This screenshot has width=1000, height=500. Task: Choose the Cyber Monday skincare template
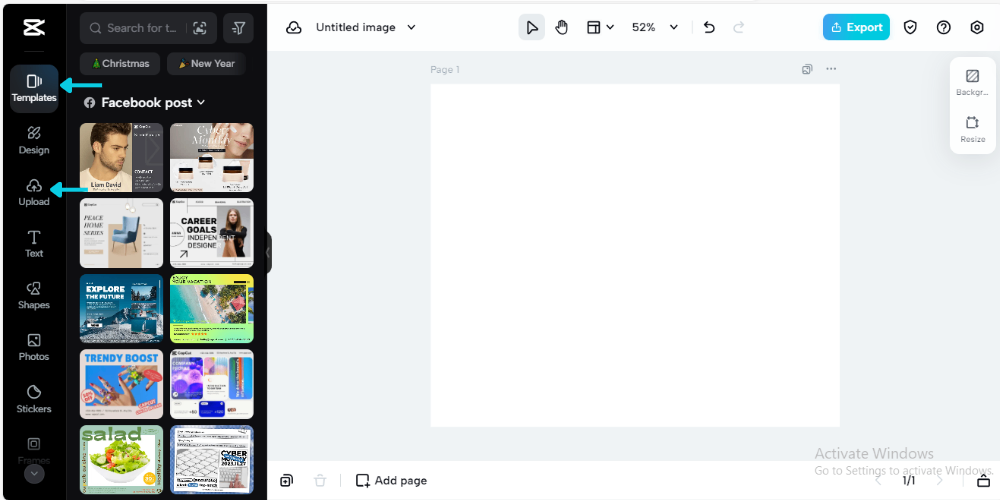212,158
